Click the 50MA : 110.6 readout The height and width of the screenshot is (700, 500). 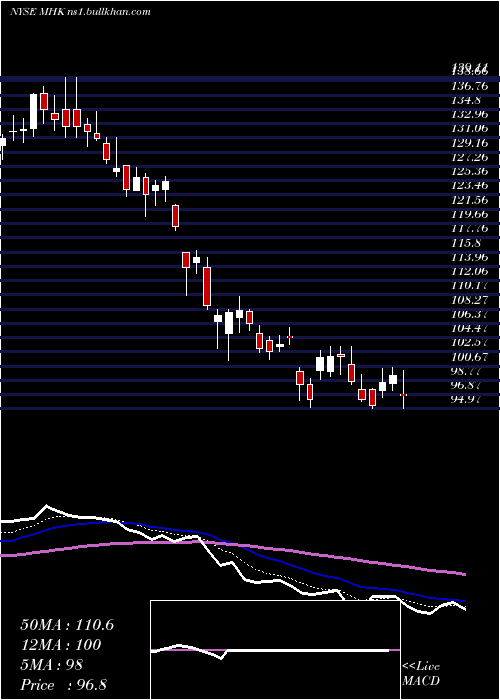tap(67, 625)
